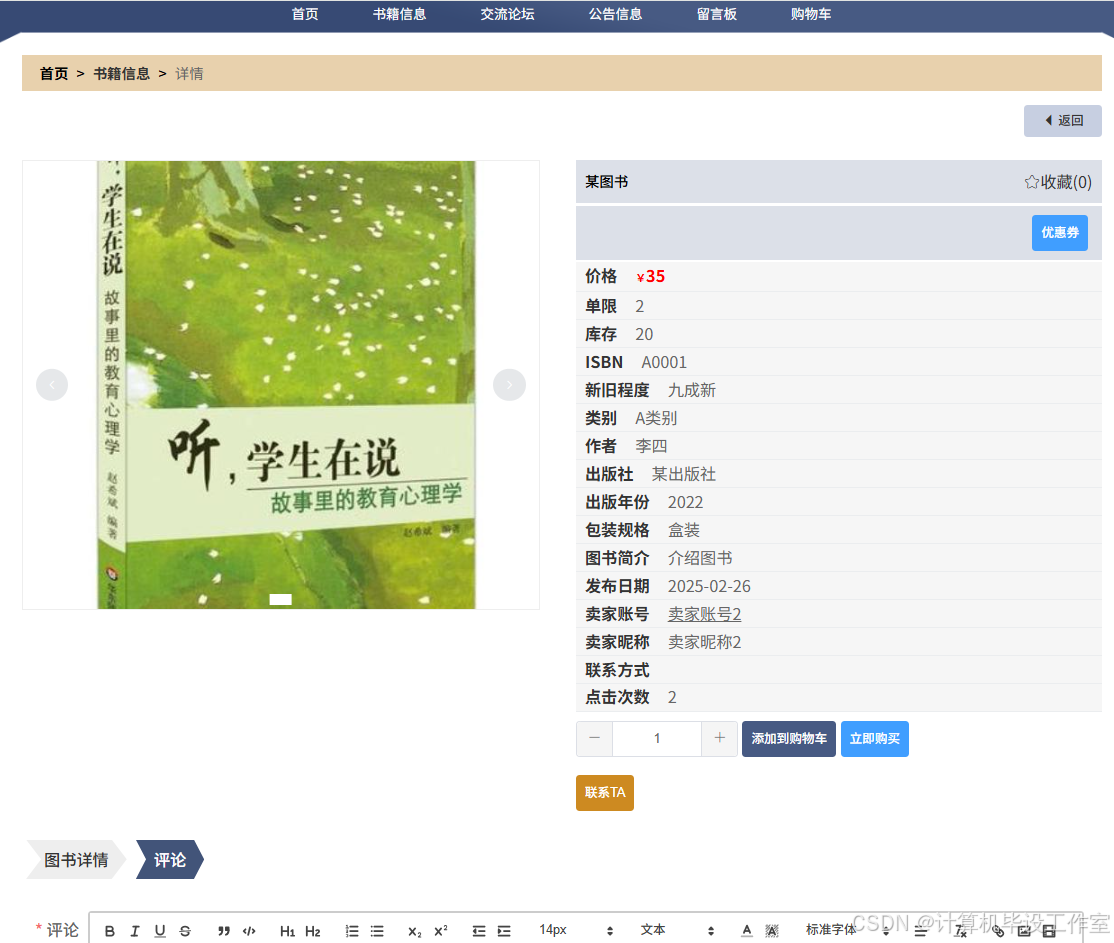The height and width of the screenshot is (943, 1114).
Task: Increase indent in comment editor
Action: [504, 931]
